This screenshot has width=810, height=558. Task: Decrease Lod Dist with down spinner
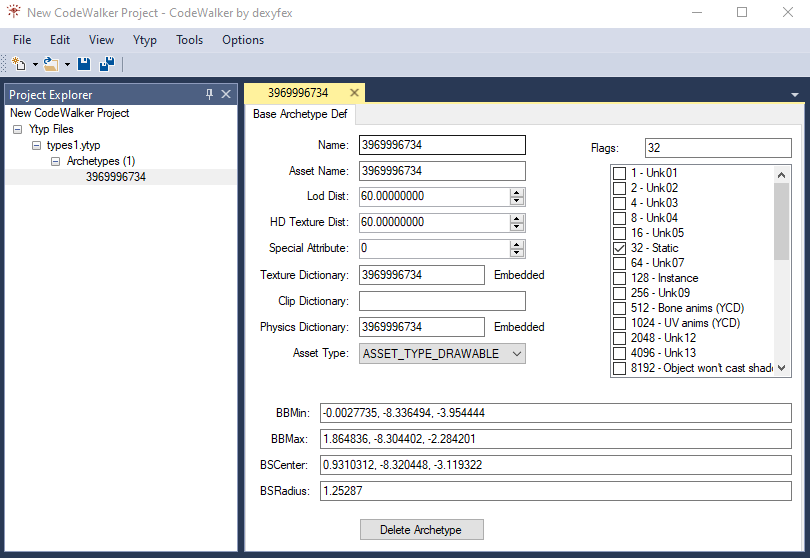point(517,201)
